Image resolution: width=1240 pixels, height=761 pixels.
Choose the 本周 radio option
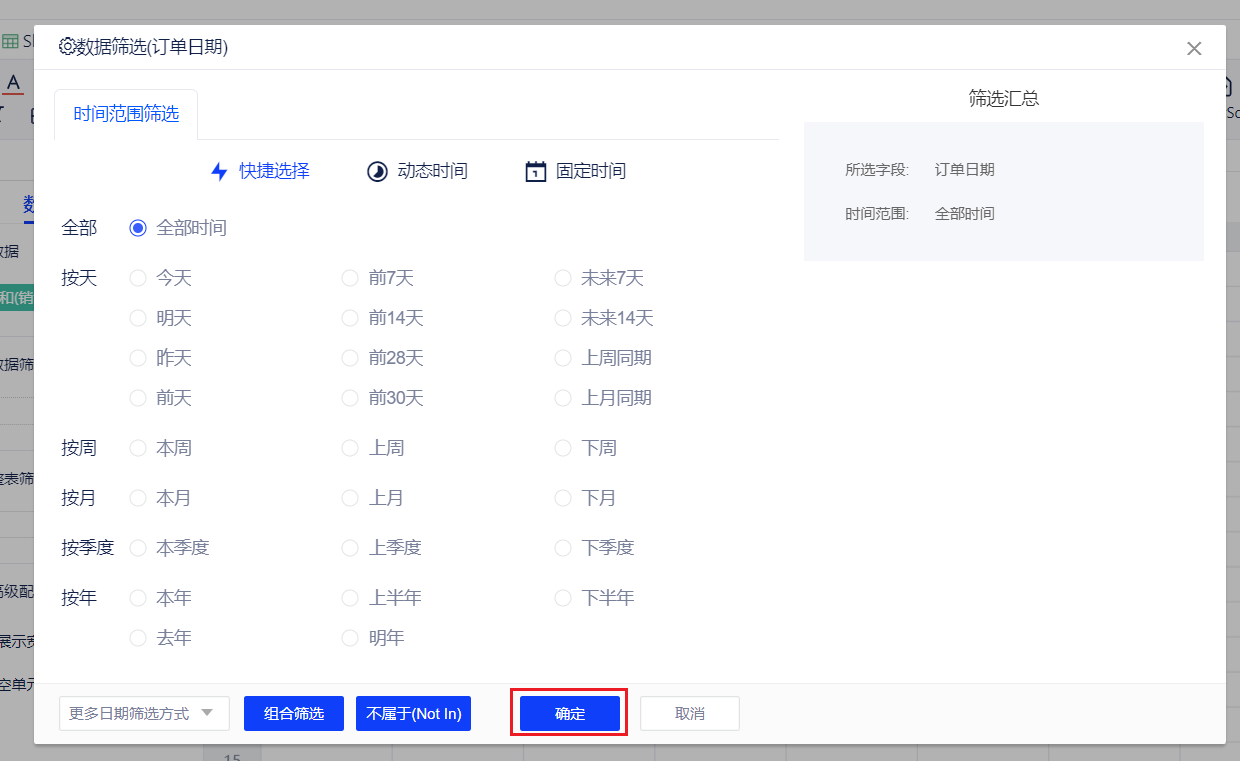click(138, 448)
